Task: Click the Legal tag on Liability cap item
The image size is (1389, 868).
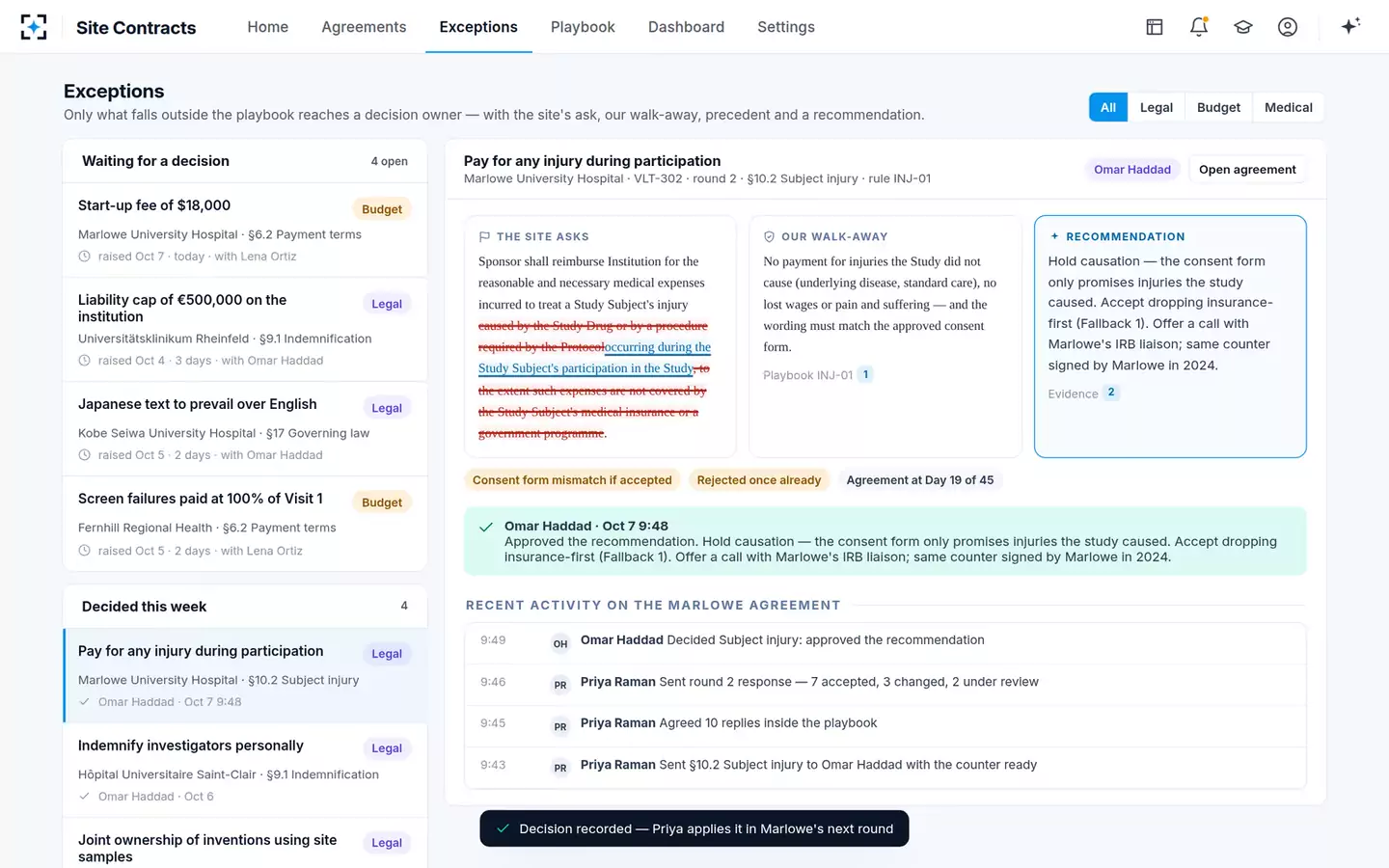Action: [387, 304]
